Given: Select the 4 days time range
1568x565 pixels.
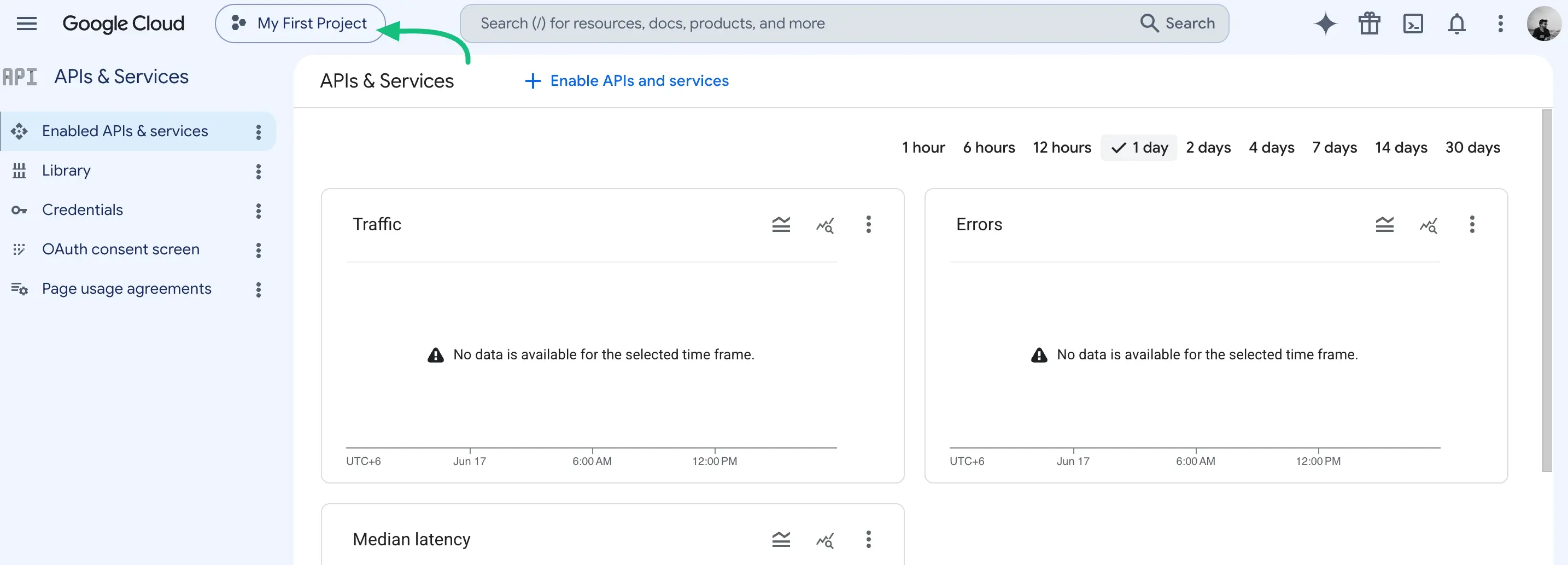Looking at the screenshot, I should pyautogui.click(x=1272, y=147).
